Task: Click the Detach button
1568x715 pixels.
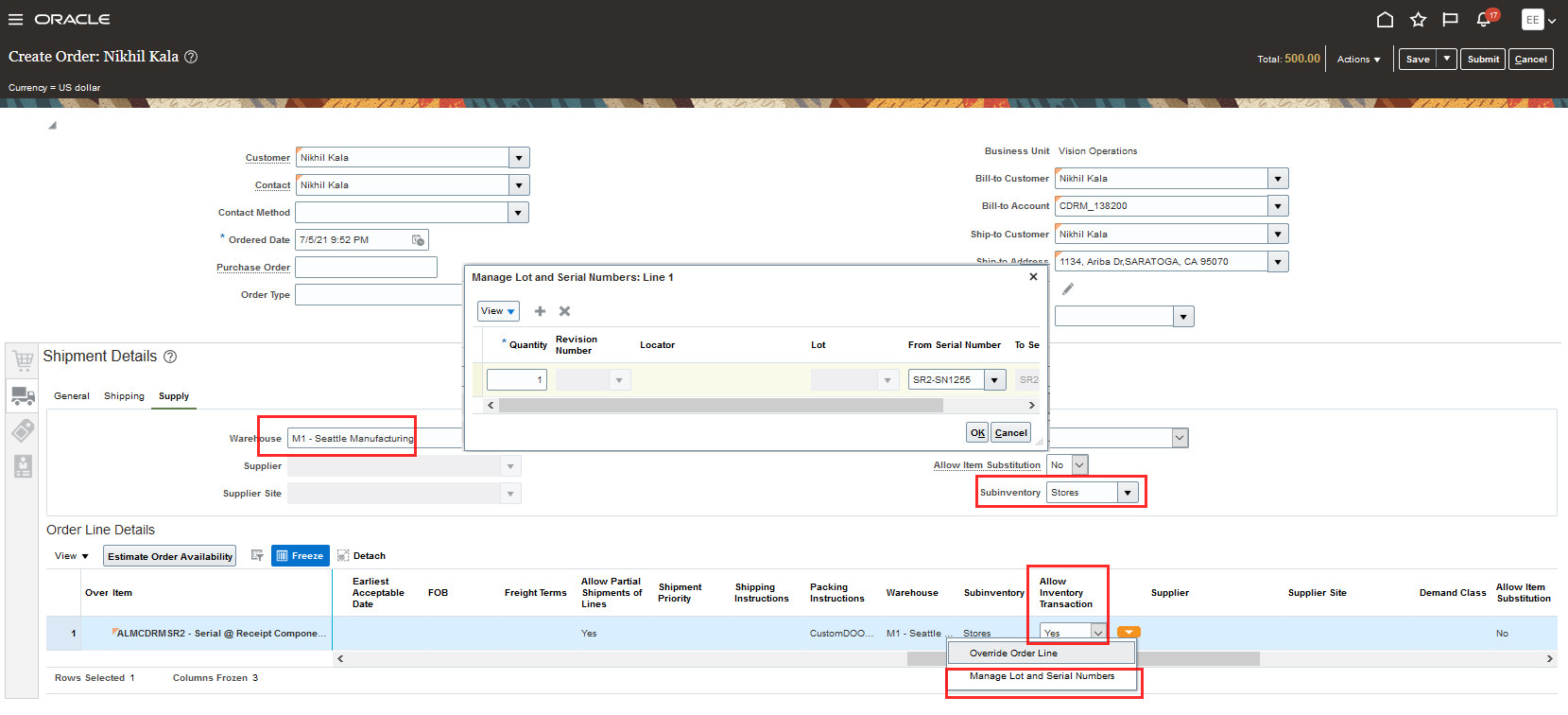Action: (362, 556)
